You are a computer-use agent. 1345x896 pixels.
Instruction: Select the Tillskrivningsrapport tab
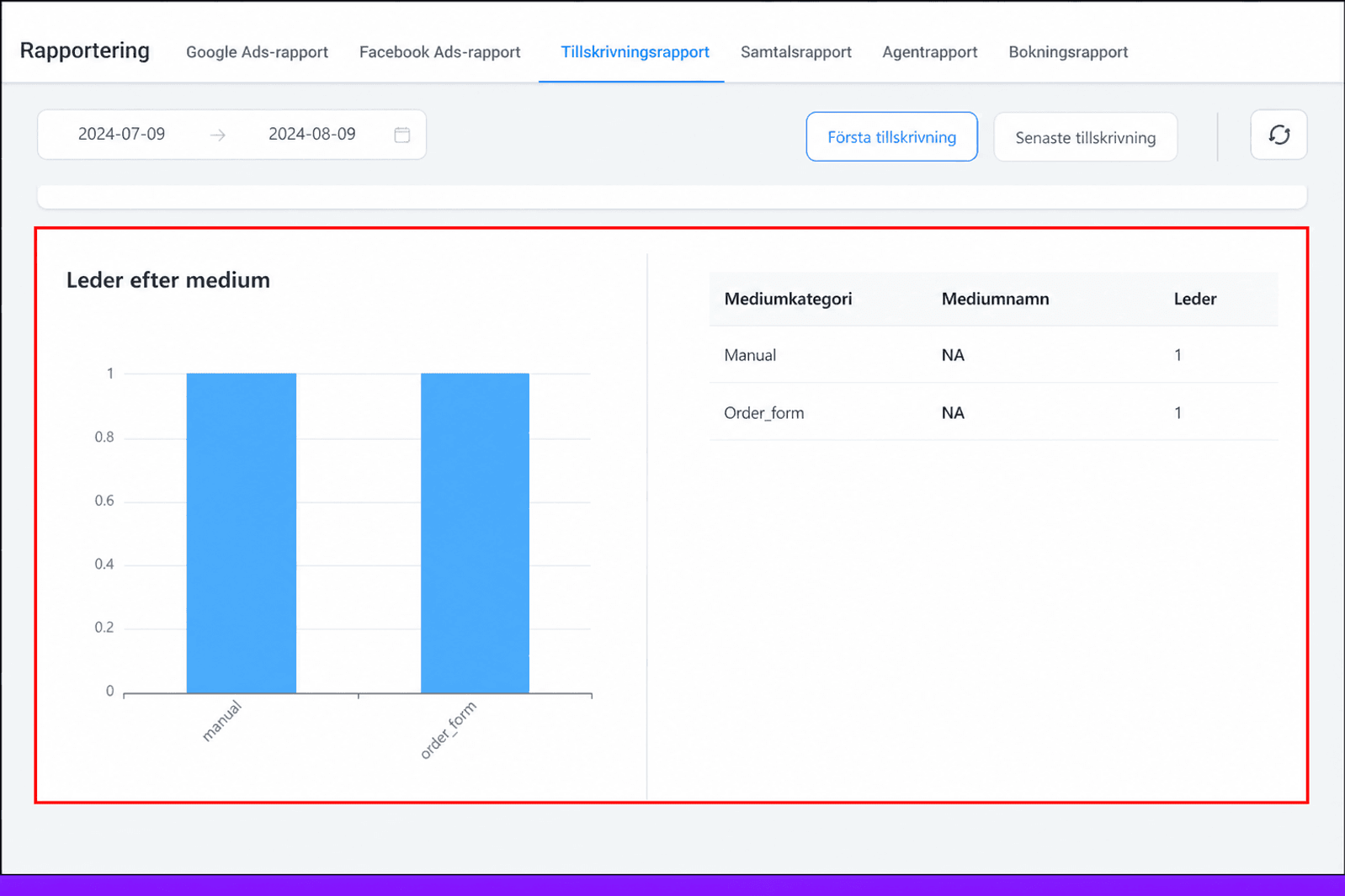[635, 52]
